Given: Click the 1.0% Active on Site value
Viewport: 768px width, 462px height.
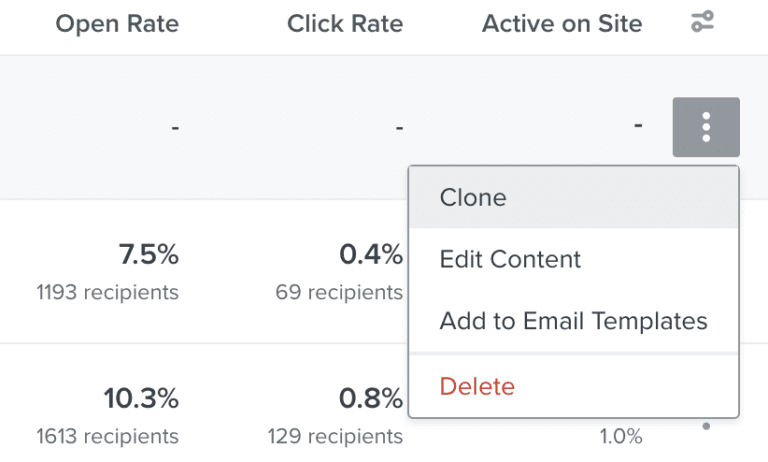Looking at the screenshot, I should pyautogui.click(x=621, y=436).
